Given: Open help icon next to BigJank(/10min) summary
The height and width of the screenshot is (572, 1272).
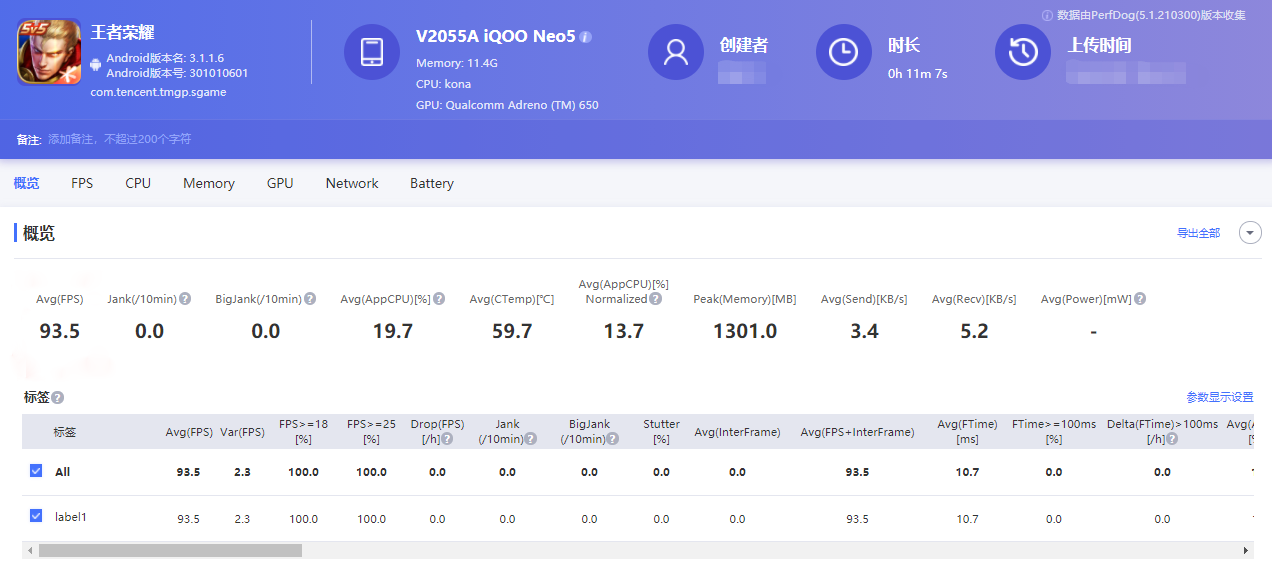Looking at the screenshot, I should coord(310,299).
